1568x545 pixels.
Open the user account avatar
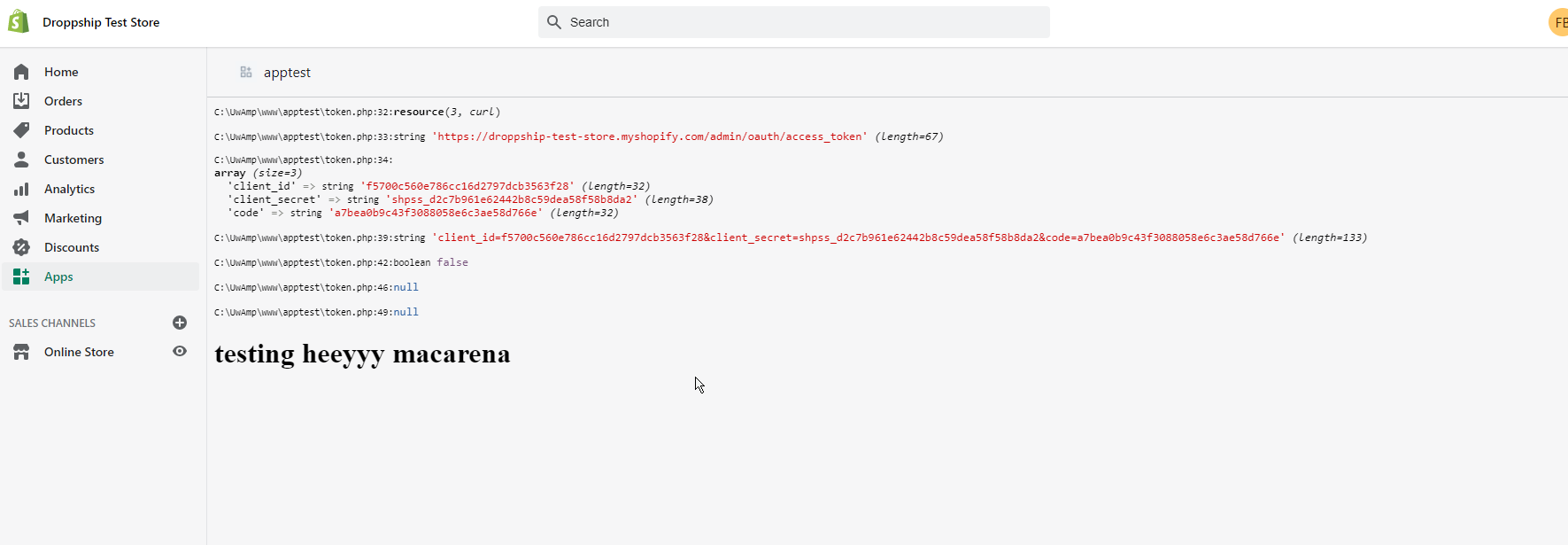[x=1558, y=22]
